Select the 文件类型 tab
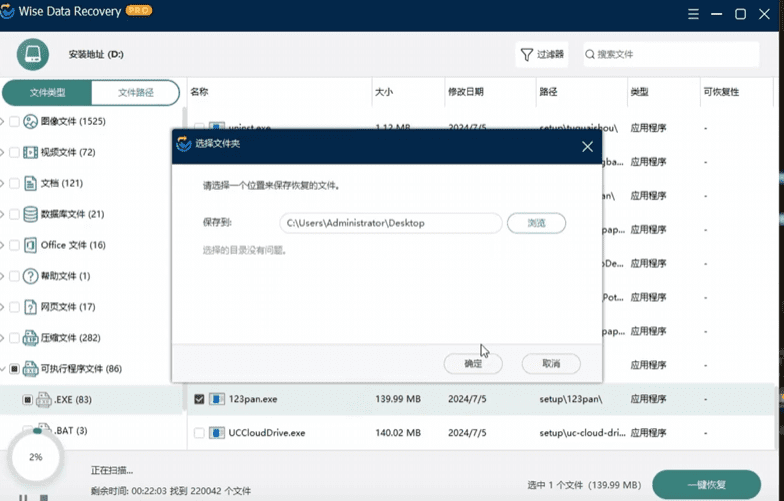 47,93
